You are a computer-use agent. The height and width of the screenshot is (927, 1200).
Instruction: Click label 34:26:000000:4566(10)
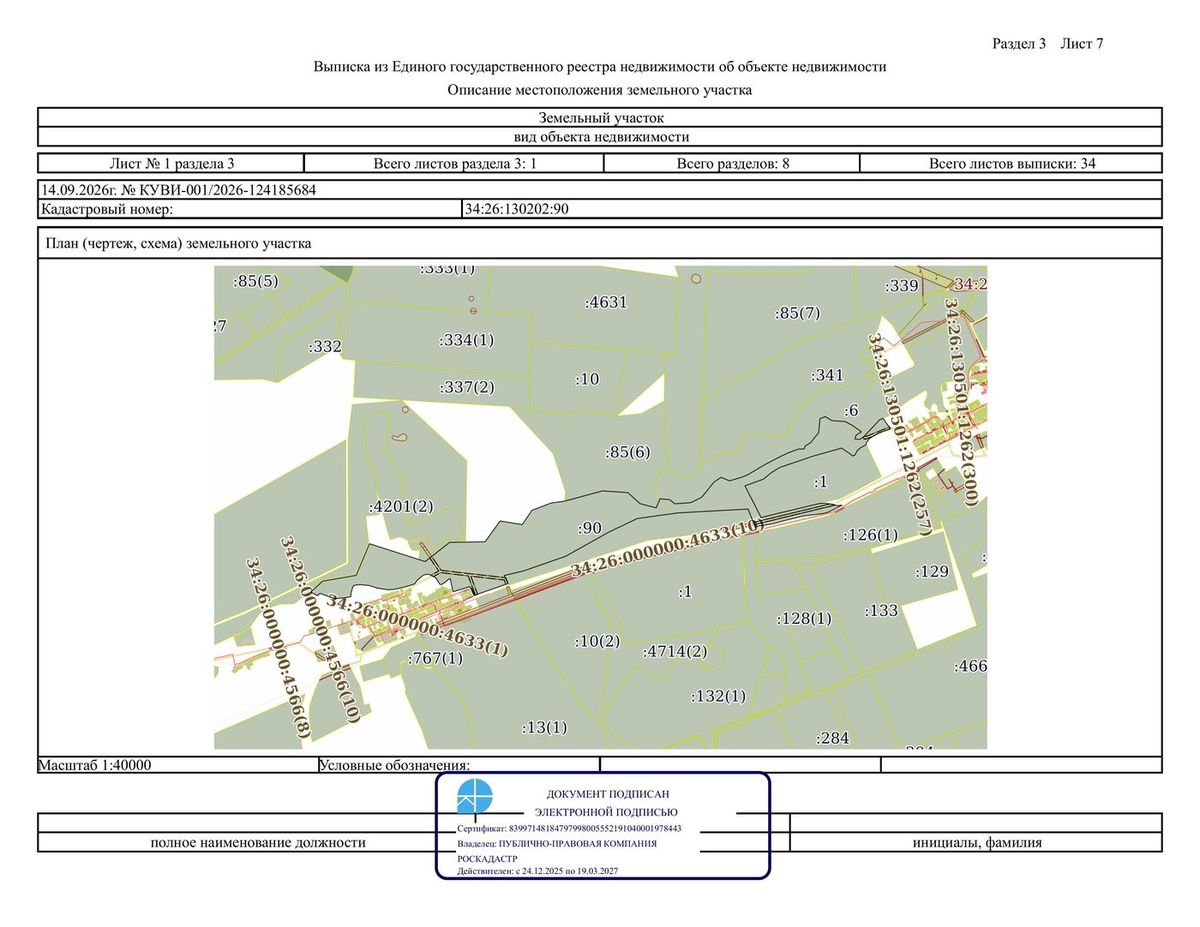pyautogui.click(x=320, y=629)
